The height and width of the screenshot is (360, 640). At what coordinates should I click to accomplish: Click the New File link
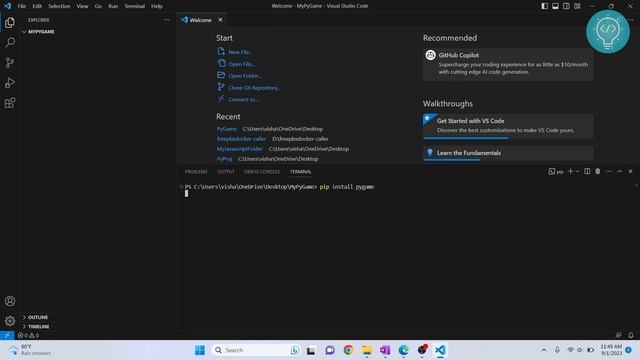click(240, 52)
